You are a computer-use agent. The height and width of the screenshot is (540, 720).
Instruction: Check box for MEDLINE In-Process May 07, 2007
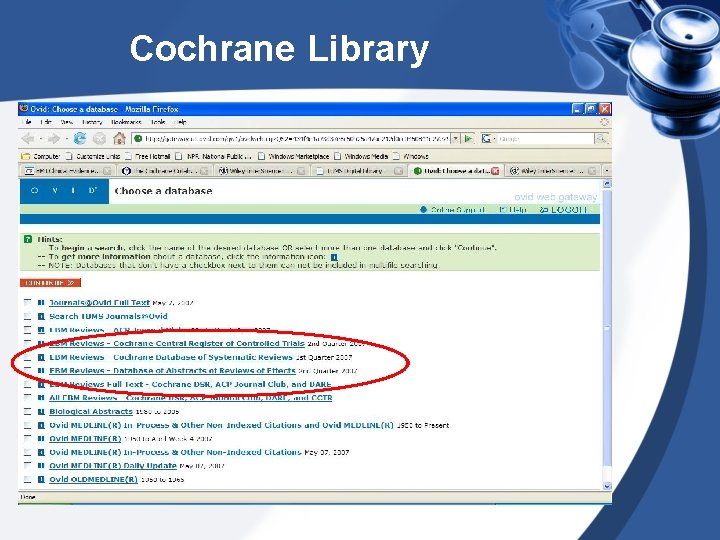(x=28, y=452)
